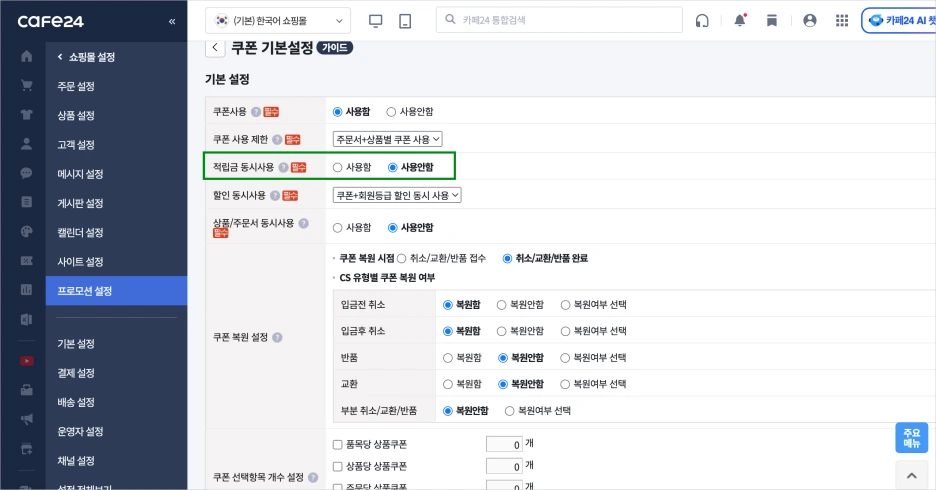The image size is (936, 490).
Task: Click the Cafe24 logo
Action: pos(51,21)
